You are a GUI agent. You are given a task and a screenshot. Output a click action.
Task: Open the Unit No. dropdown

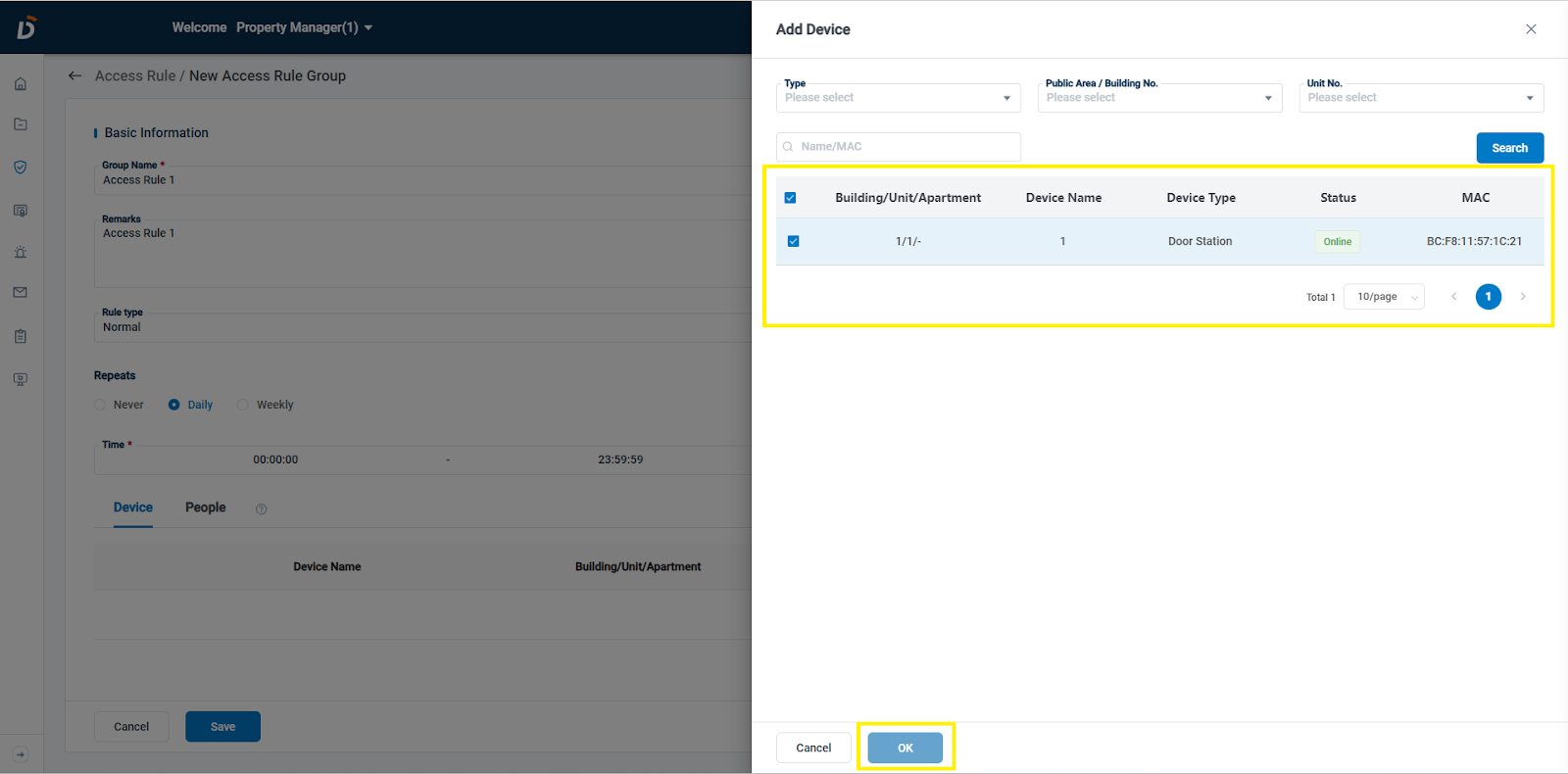coord(1420,98)
